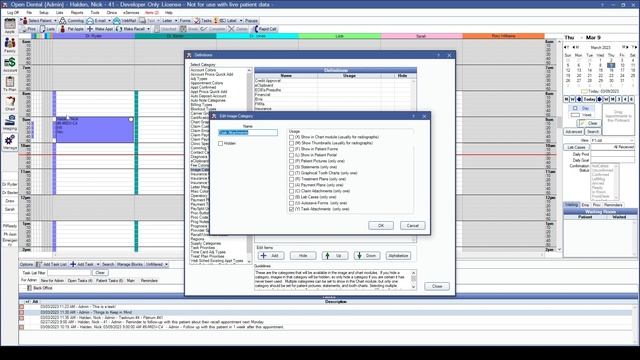
Task: Check Show in Patient Forms option
Action: coord(291,149)
